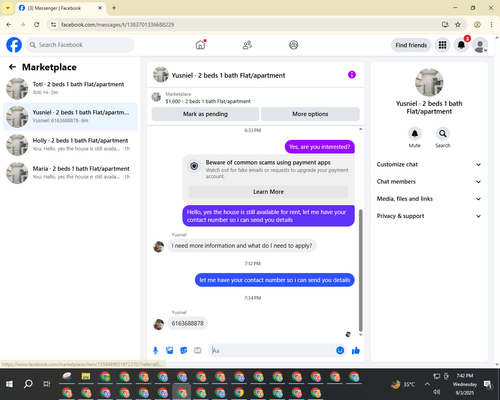Viewport: 500px width, 400px height.
Task: Open the Chrome profile icon
Action: [x=477, y=25]
